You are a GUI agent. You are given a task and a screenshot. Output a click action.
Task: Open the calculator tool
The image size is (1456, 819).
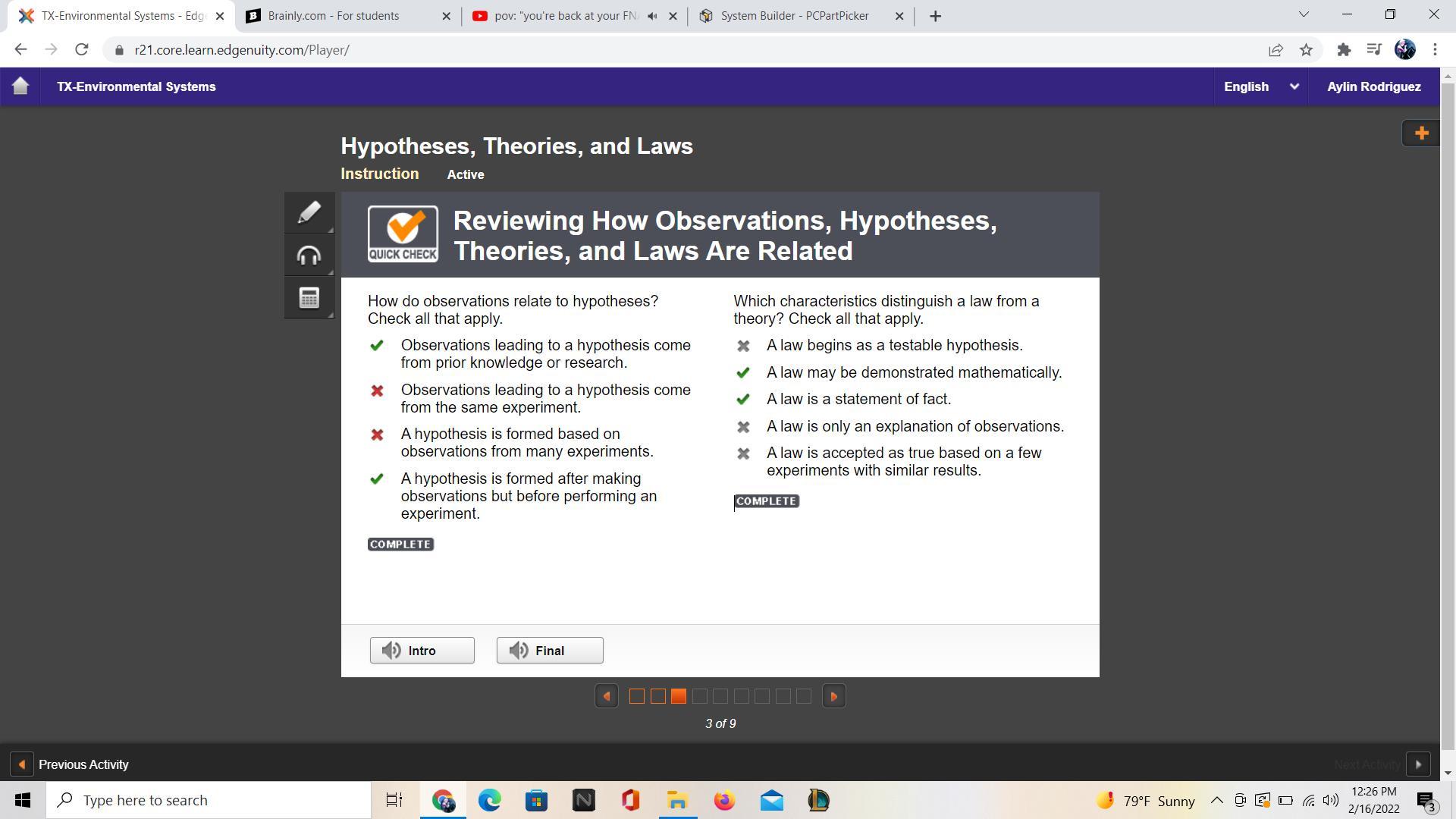[309, 298]
